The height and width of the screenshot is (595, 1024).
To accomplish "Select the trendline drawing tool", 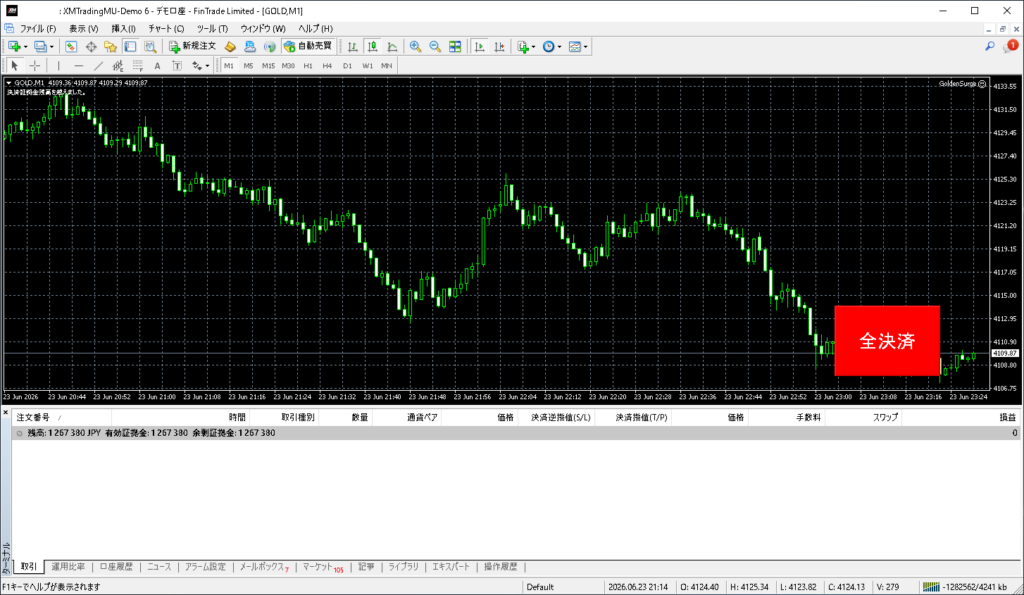I will tap(99, 65).
